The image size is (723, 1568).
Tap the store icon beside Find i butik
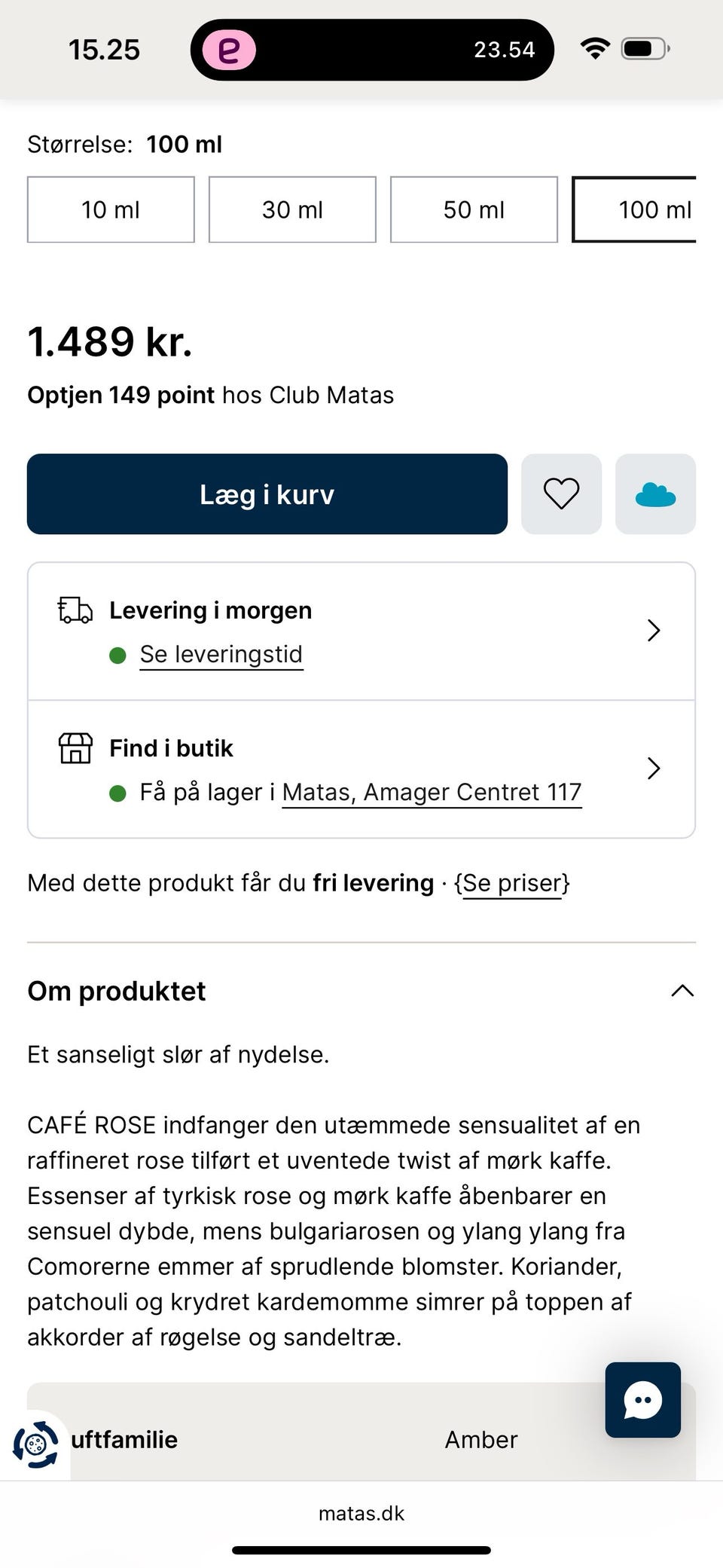coord(75,748)
